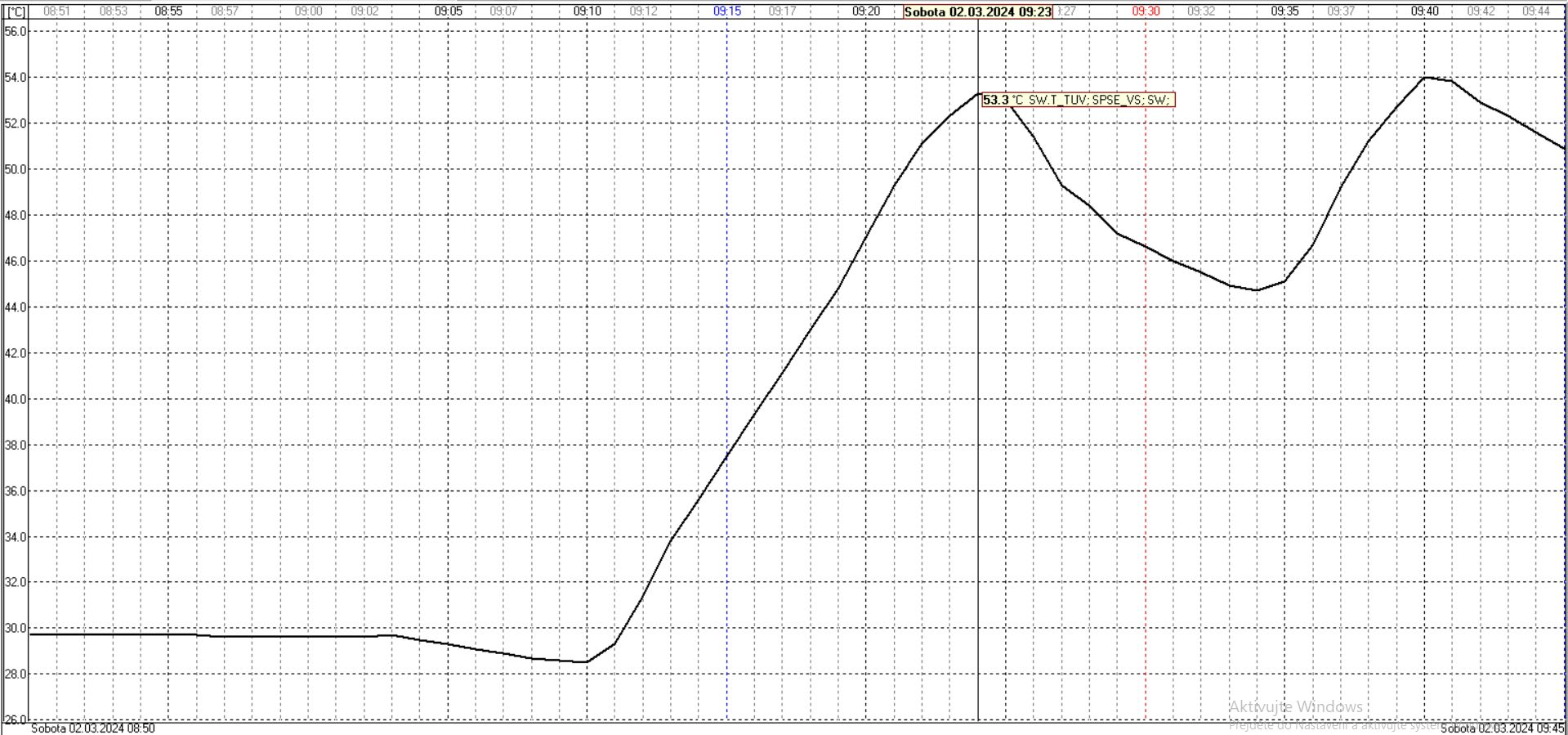Viewport: 1568px width, 735px height.
Task: Select the 09:40 time axis label
Action: click(1424, 11)
